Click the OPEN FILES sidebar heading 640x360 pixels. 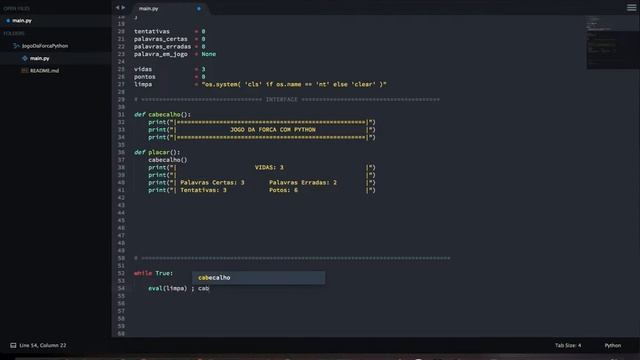16,9
